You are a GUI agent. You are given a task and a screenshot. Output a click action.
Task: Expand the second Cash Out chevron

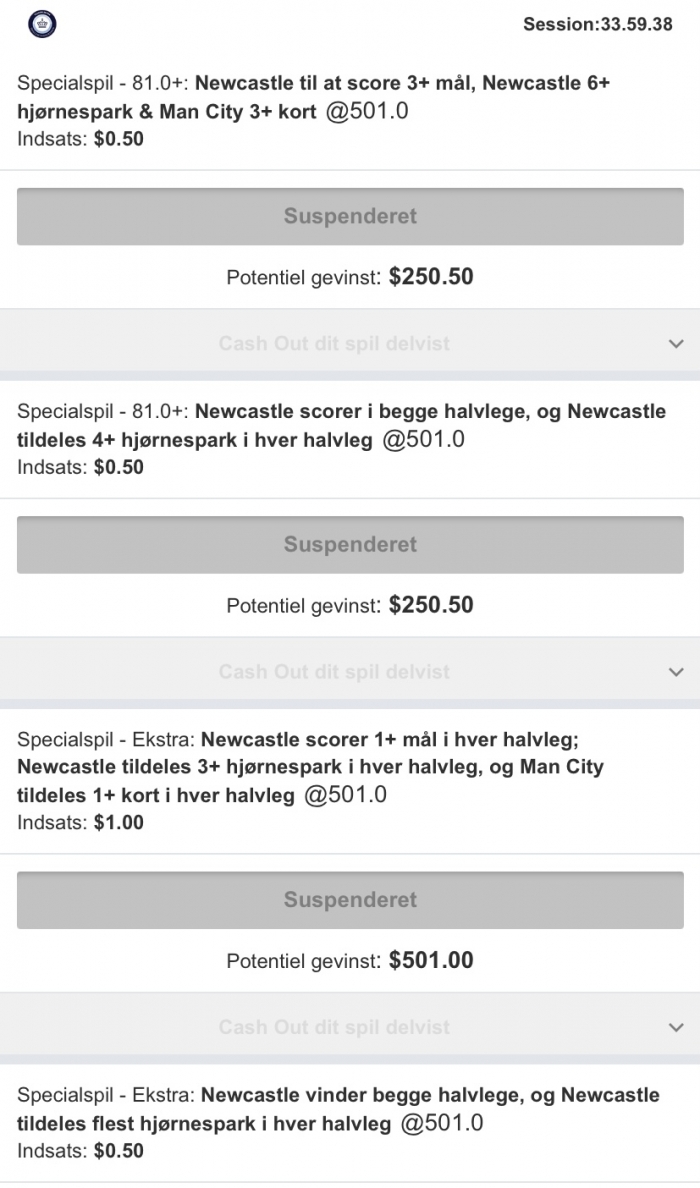(x=676, y=672)
